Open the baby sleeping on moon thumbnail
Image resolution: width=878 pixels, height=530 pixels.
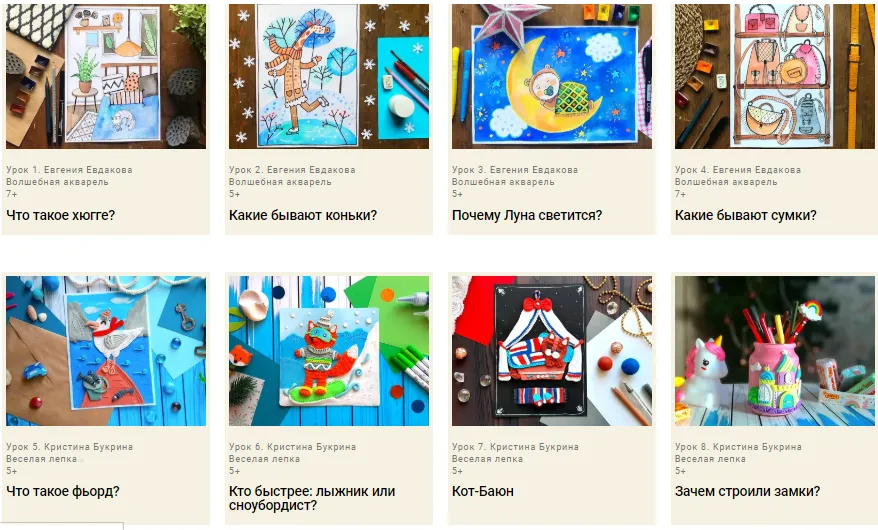[552, 76]
